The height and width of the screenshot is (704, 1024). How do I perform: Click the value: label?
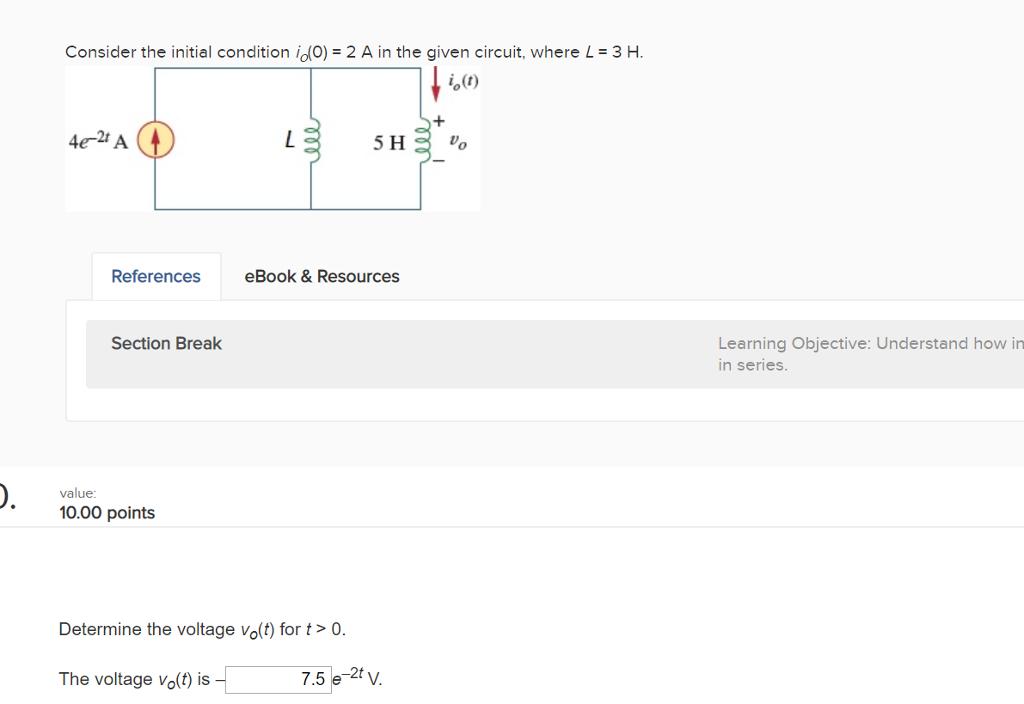(77, 492)
